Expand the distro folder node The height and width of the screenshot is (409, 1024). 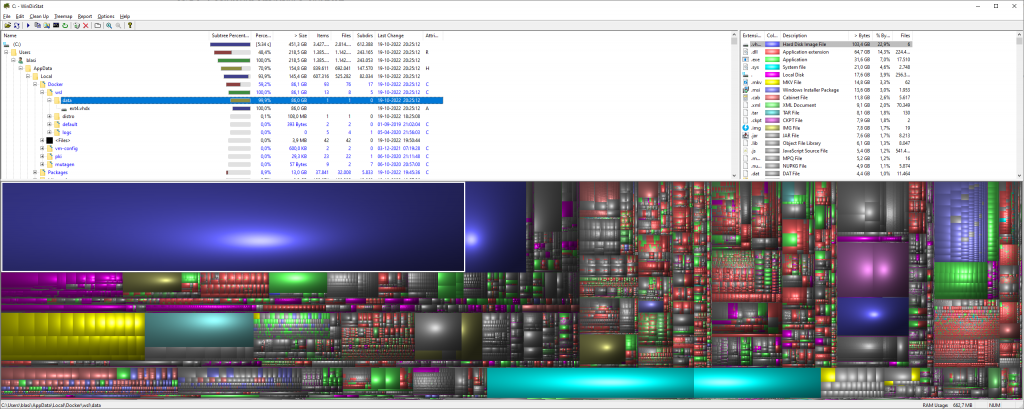click(50, 116)
